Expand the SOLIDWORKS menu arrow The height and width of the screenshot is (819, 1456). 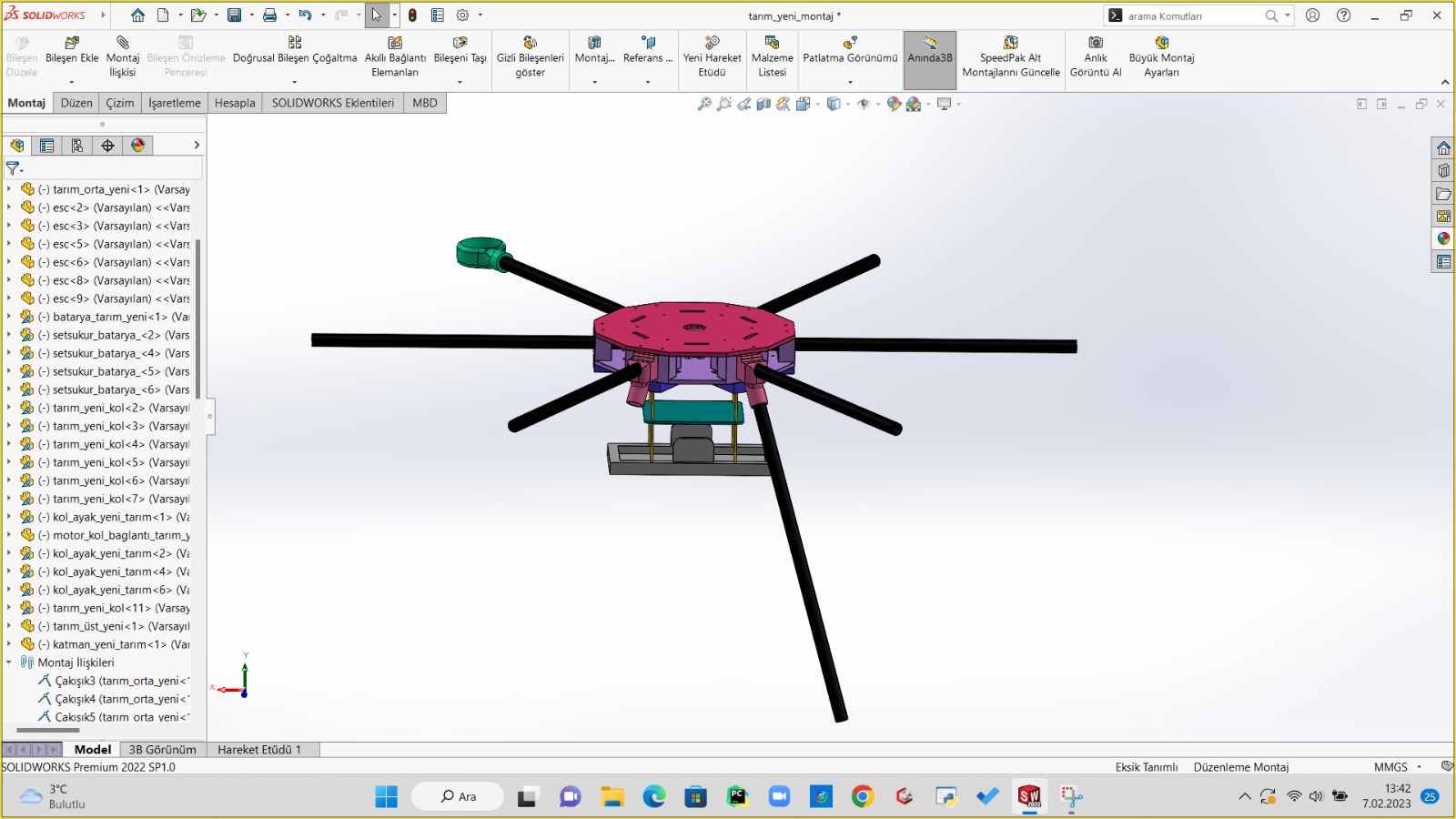pyautogui.click(x=103, y=15)
